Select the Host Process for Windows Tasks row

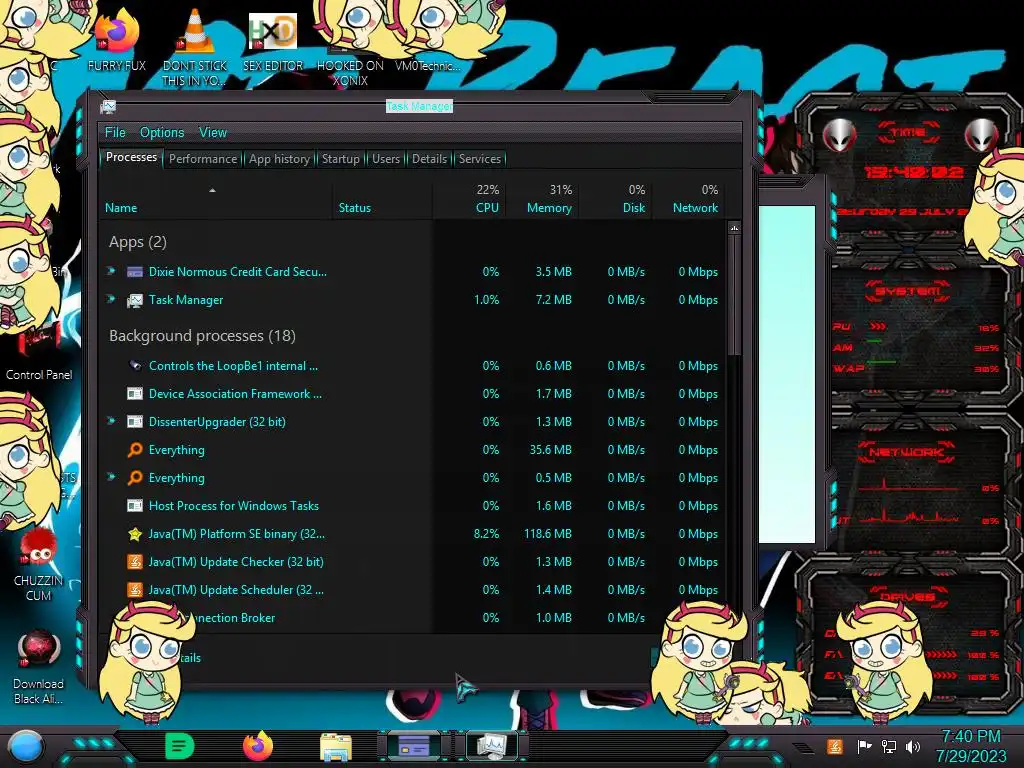(413, 505)
